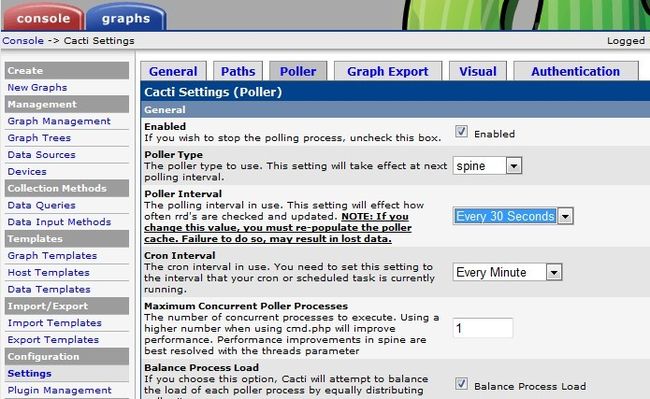This screenshot has width=650, height=399.
Task: Click the Create sidebar heading
Action: pos(67,70)
